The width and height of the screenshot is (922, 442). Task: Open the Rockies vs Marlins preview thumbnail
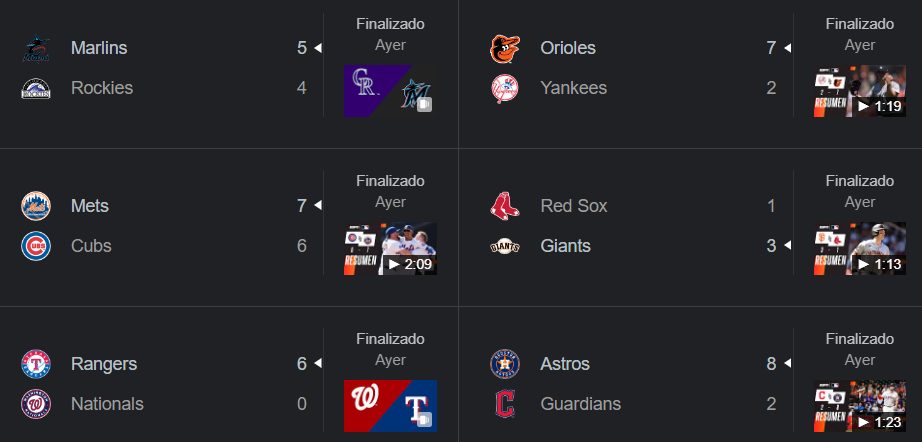pos(390,91)
